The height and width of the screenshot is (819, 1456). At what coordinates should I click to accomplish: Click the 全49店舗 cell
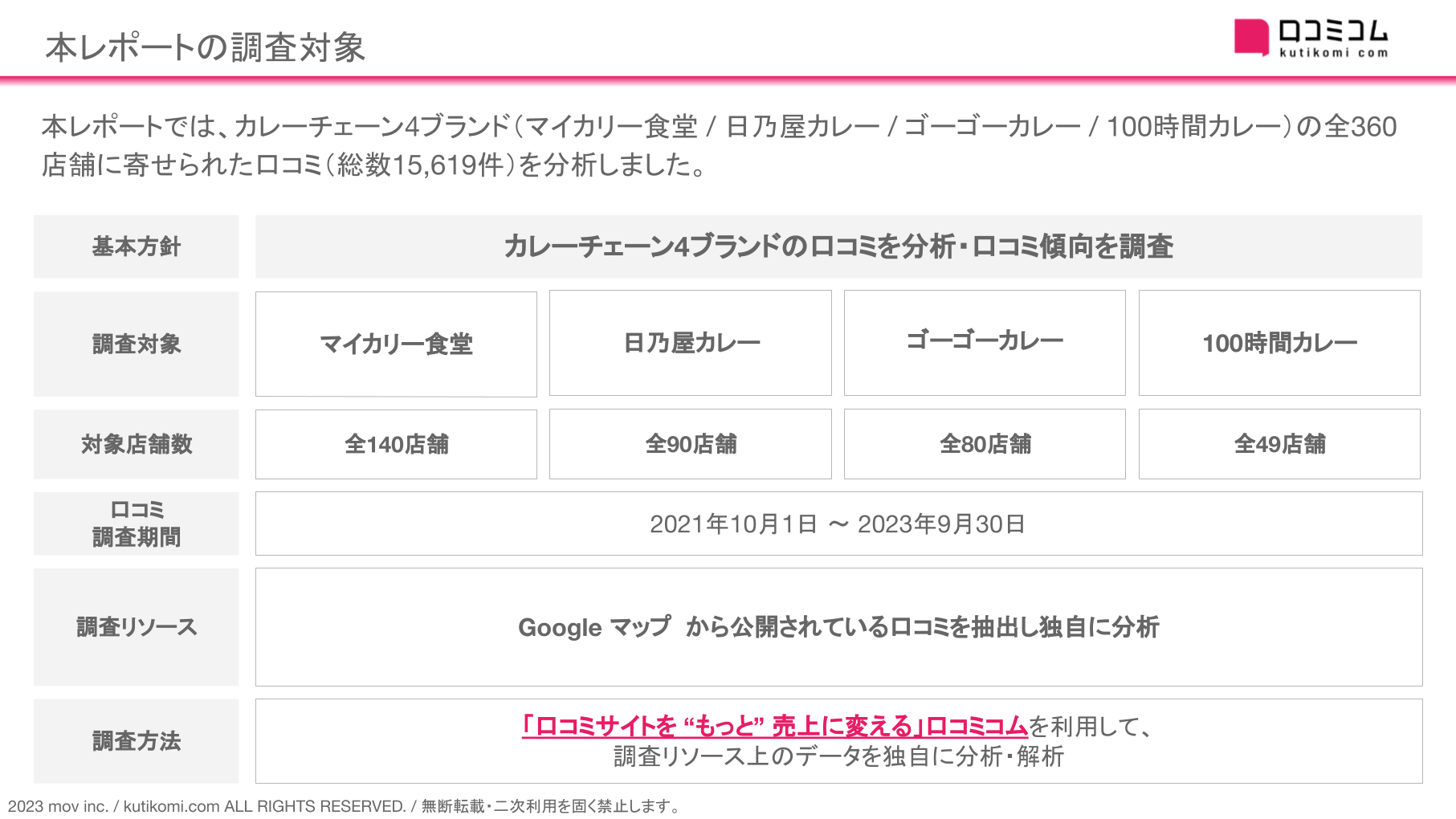pyautogui.click(x=1279, y=444)
